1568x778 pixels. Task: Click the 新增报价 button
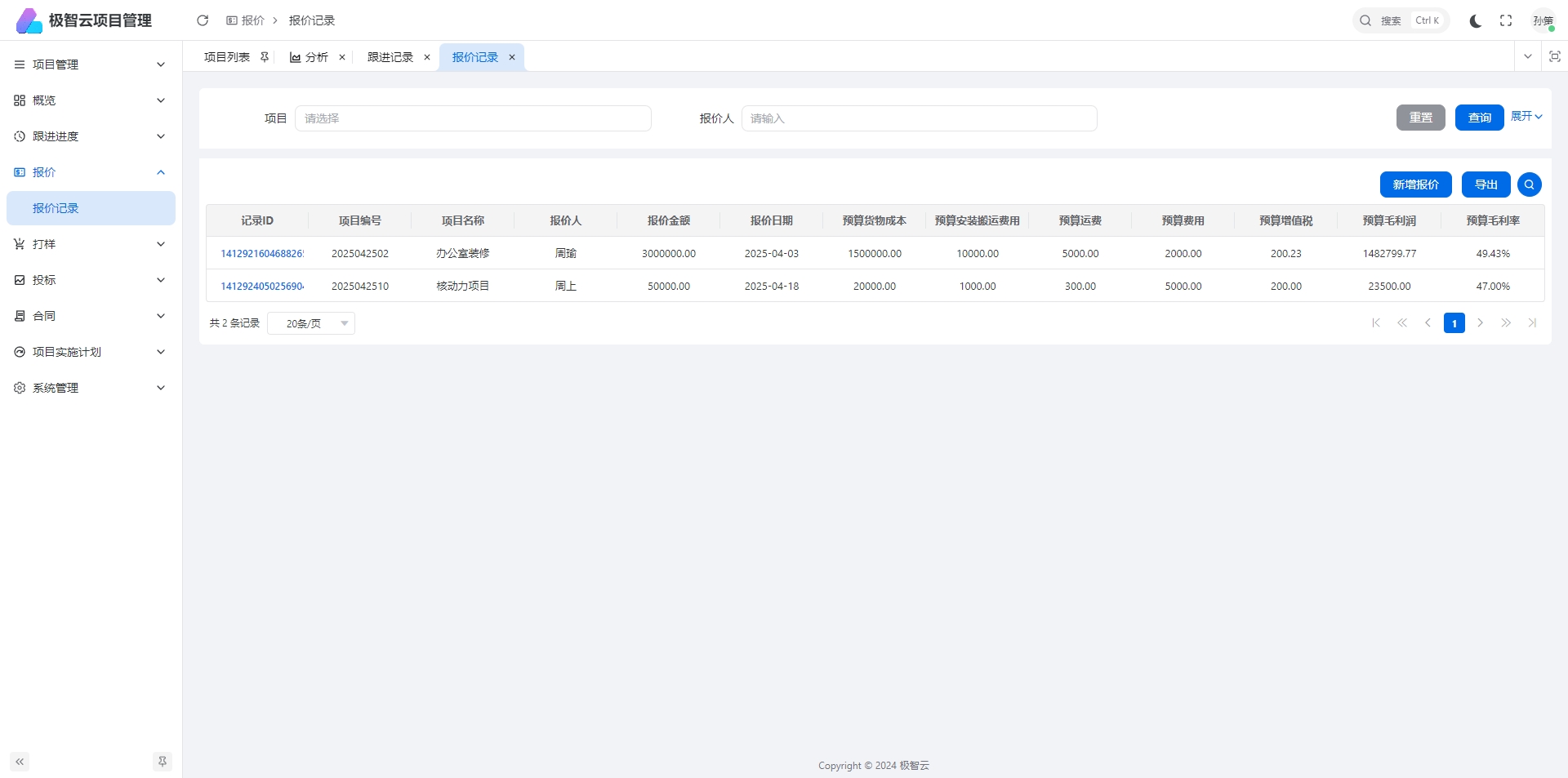[x=1415, y=184]
